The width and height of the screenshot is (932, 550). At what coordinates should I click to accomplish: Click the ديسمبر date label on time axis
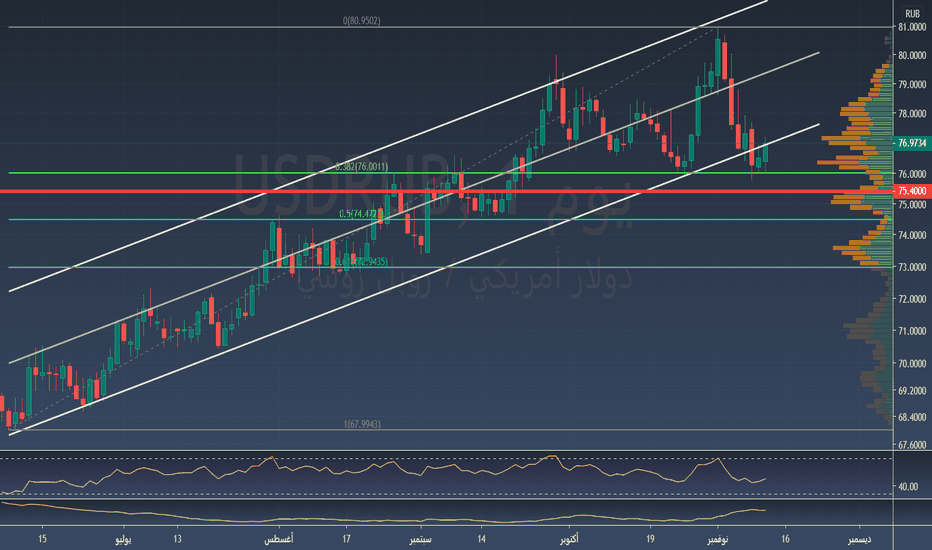coord(859,539)
